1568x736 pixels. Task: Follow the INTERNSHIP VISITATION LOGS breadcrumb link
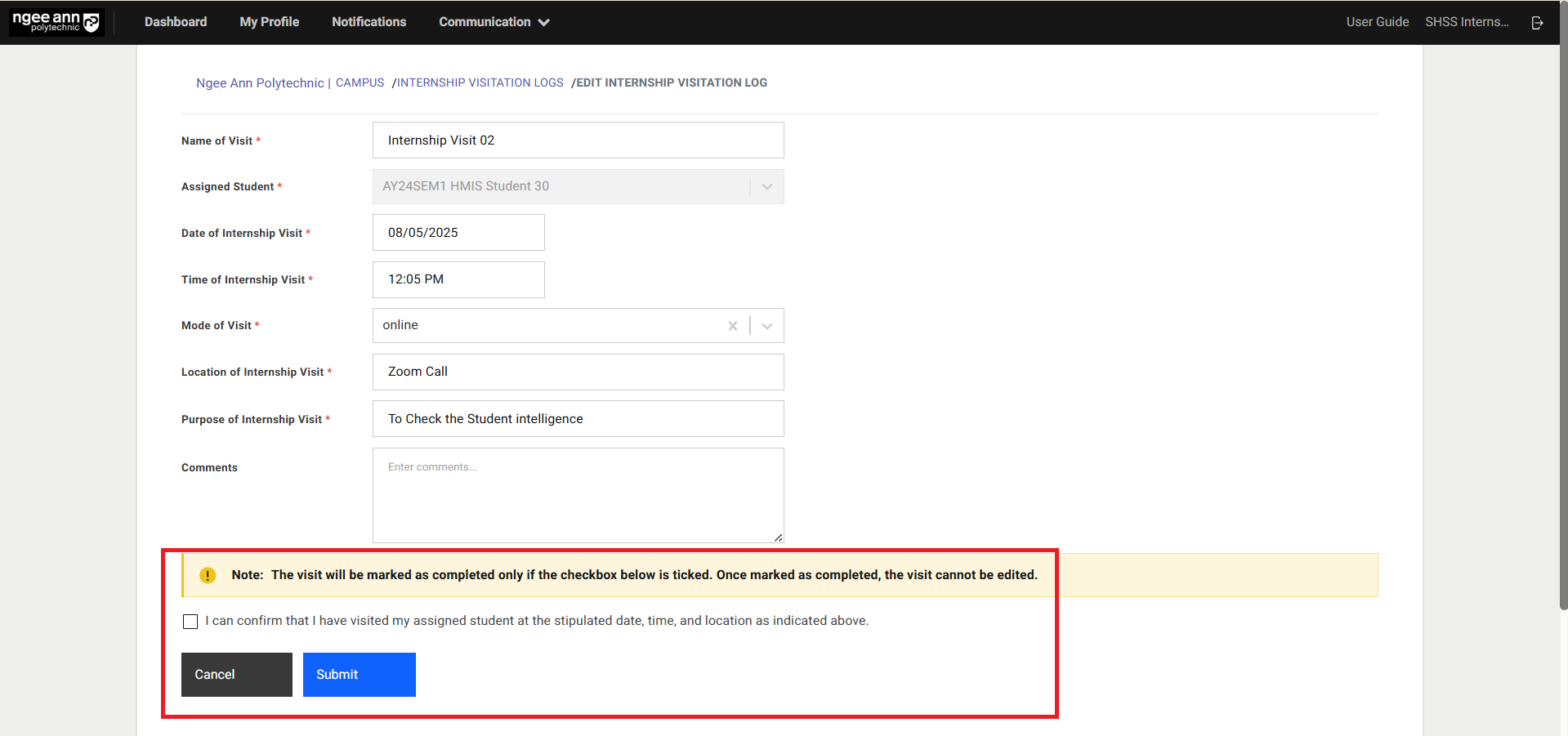[480, 83]
